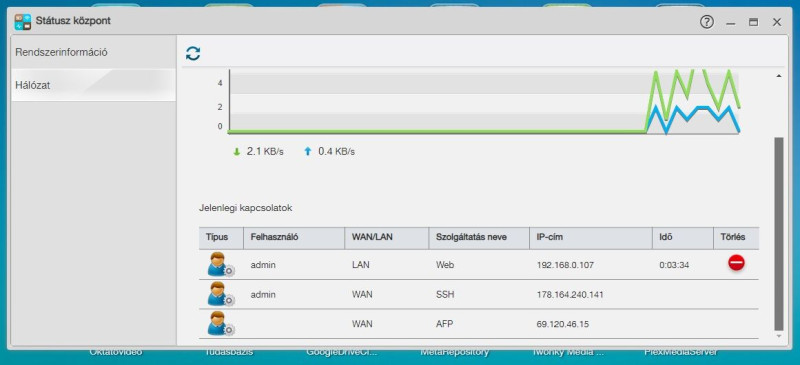Open the Twonky Media desktop app
Image resolution: width=800 pixels, height=365 pixels.
pos(567,352)
